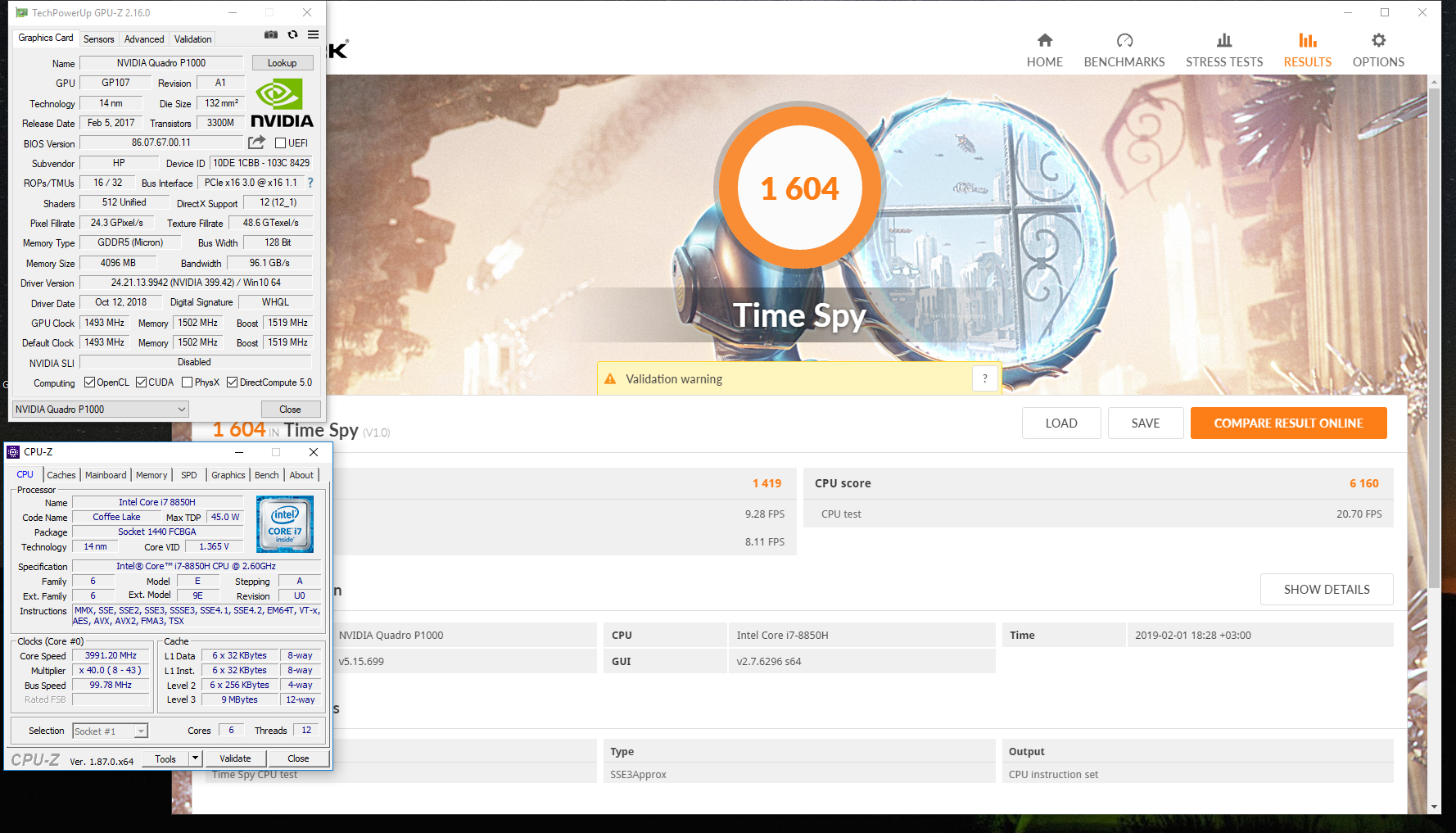Image resolution: width=1456 pixels, height=833 pixels.
Task: Click the NVIDIA logo in GPU-Z
Action: pos(282,103)
